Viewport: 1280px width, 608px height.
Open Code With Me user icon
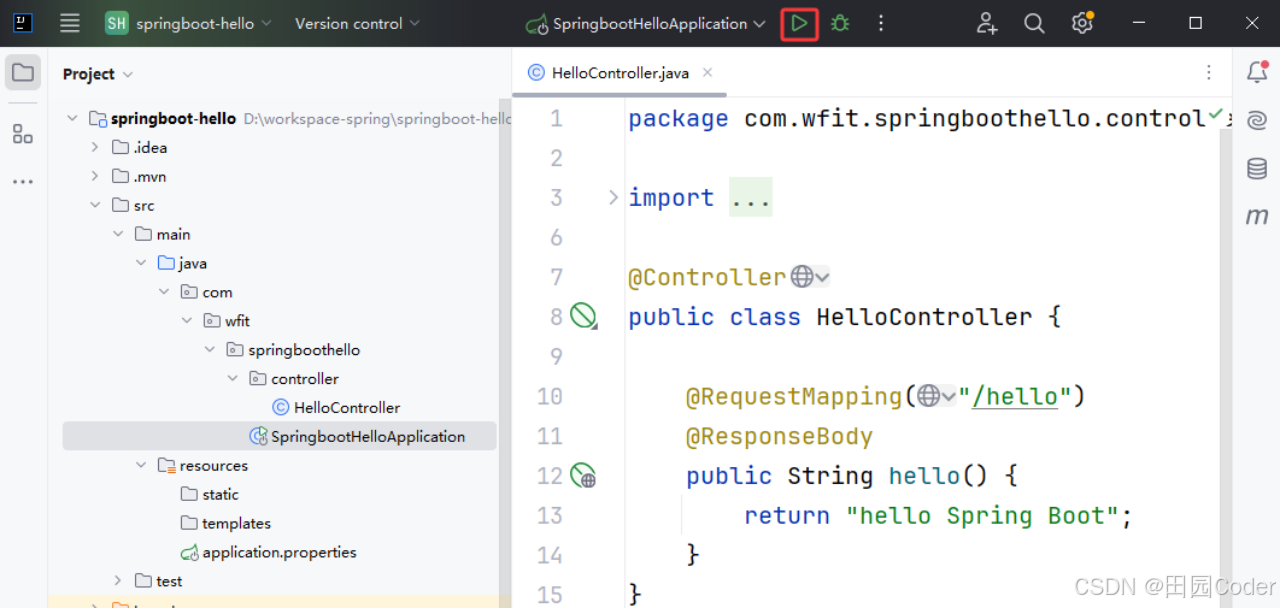tap(987, 23)
